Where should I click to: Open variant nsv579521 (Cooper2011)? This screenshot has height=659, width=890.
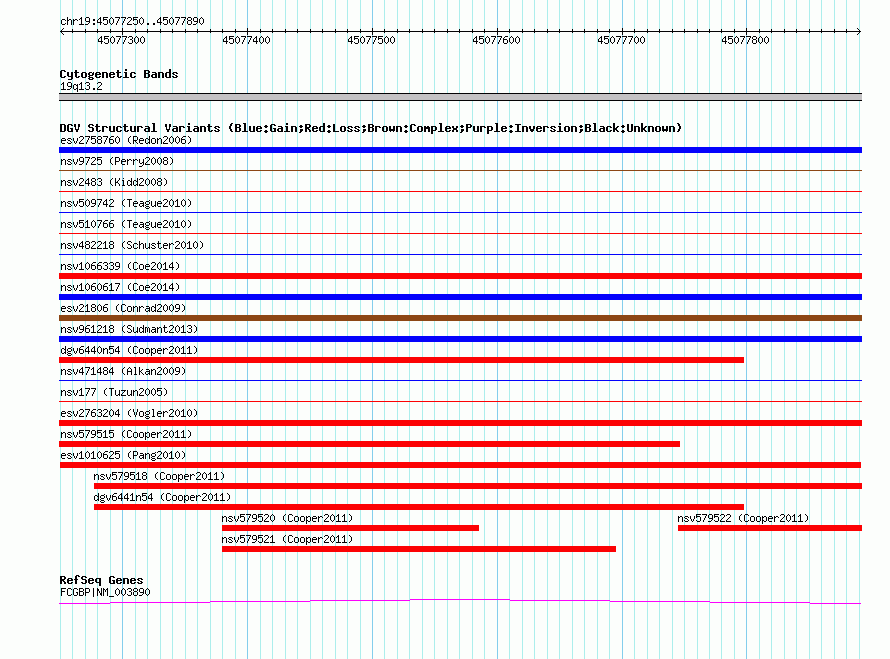(x=287, y=539)
